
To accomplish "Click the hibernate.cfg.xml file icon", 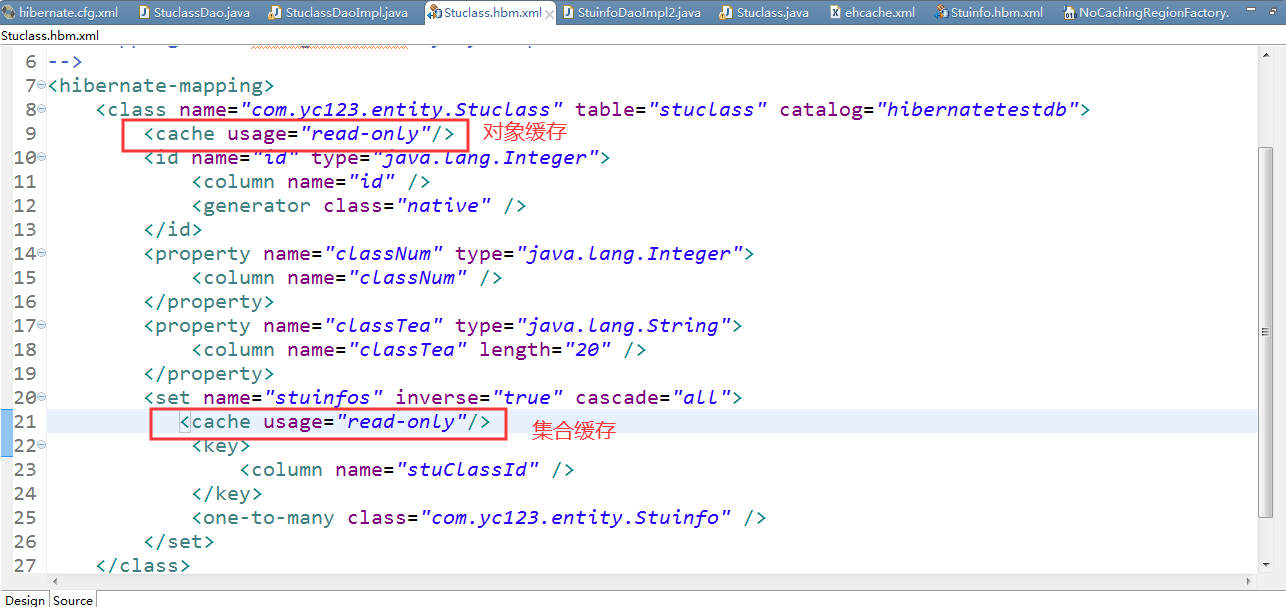I will [10, 13].
